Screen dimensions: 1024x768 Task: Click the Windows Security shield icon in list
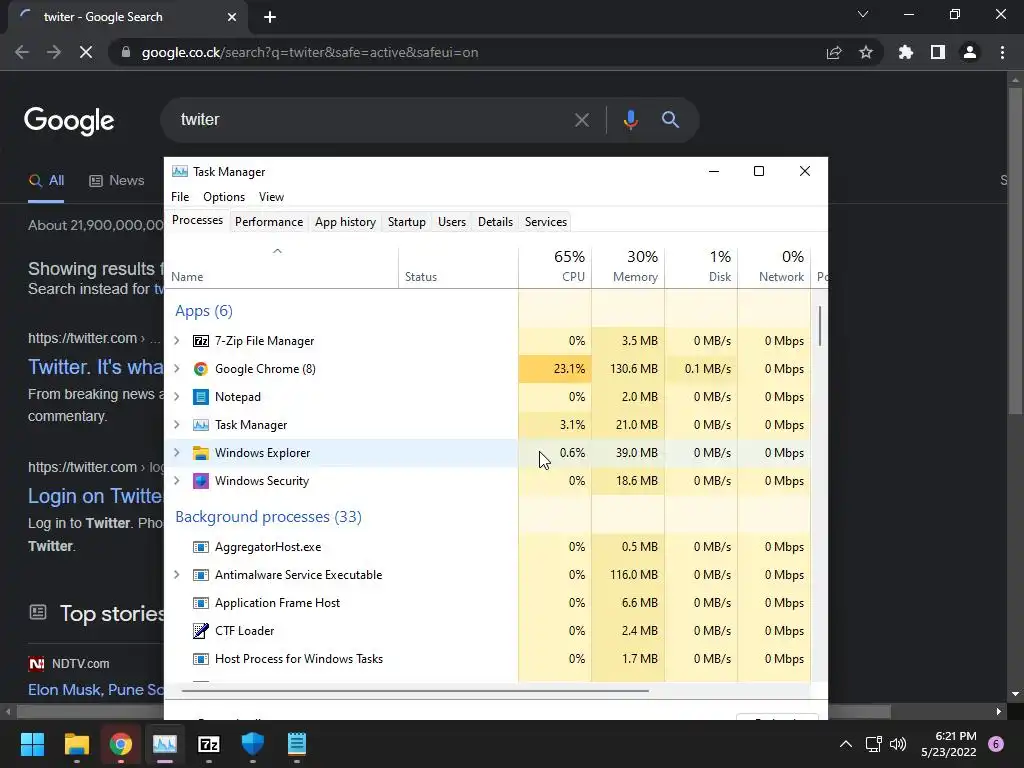coord(200,481)
